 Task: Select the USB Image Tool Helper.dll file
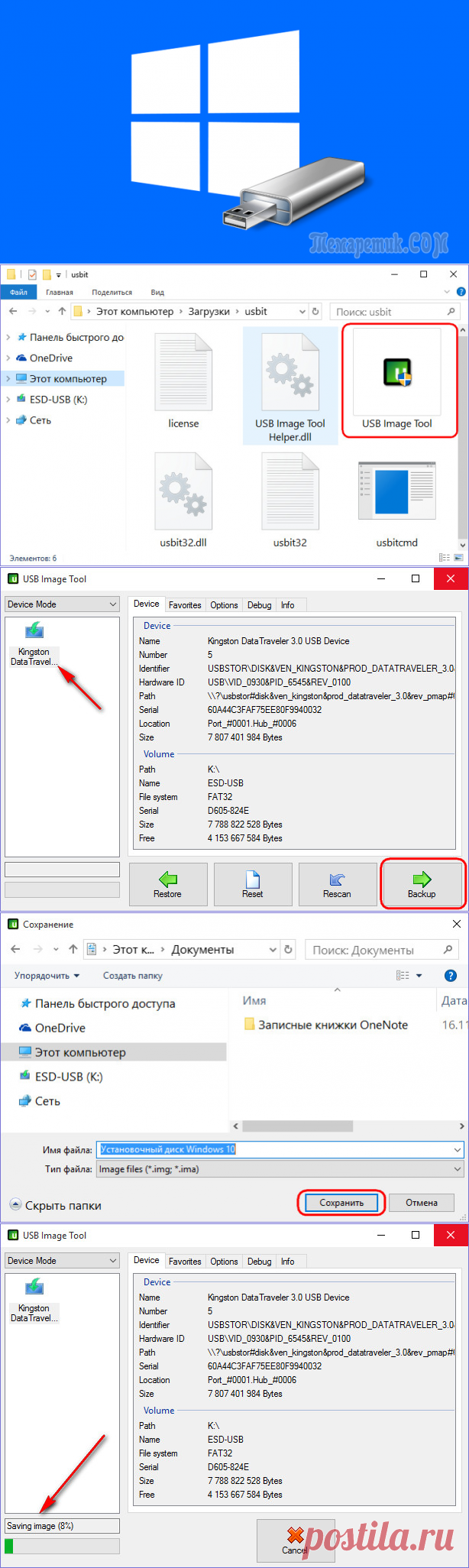coord(290,386)
